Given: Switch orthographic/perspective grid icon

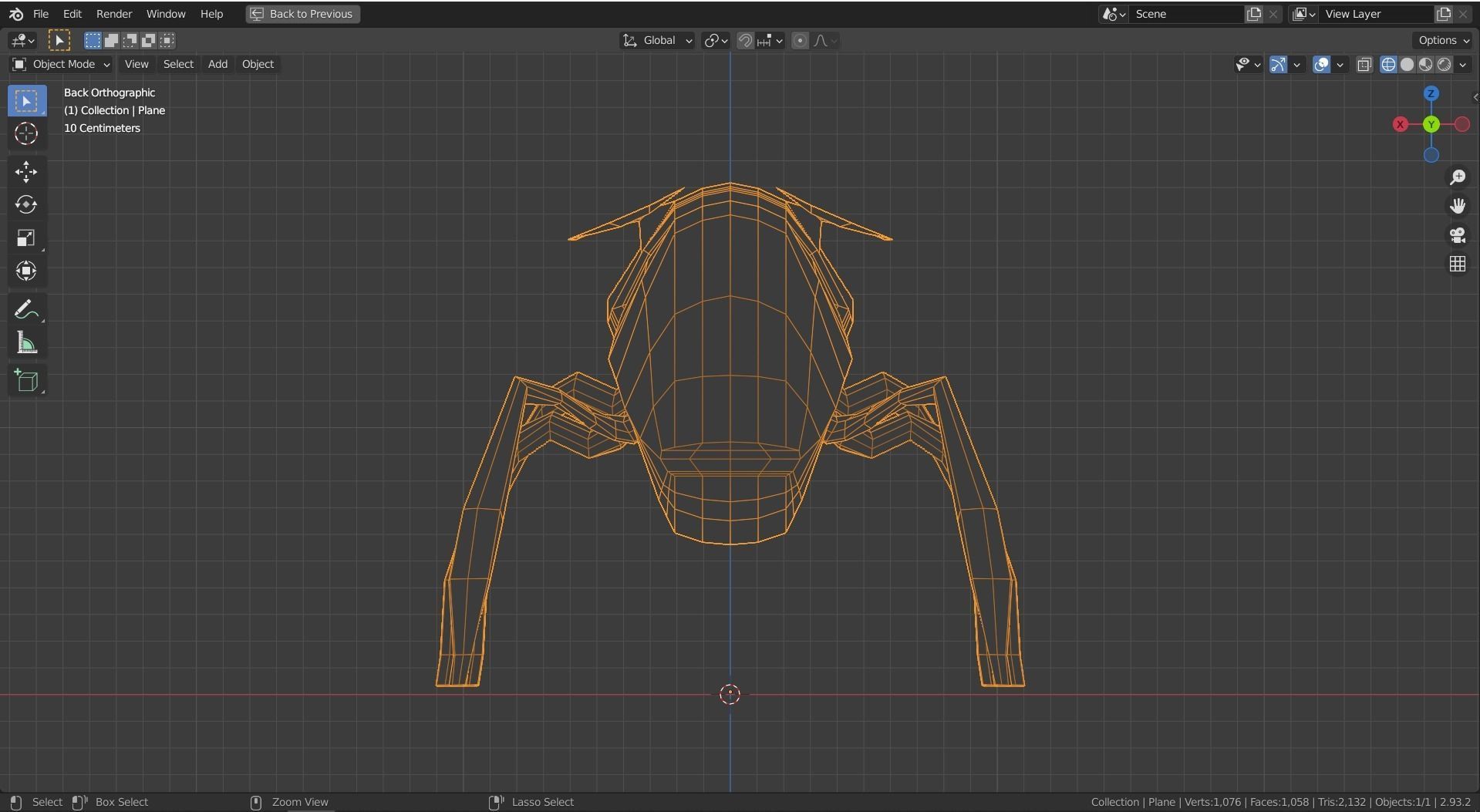Looking at the screenshot, I should [1457, 264].
